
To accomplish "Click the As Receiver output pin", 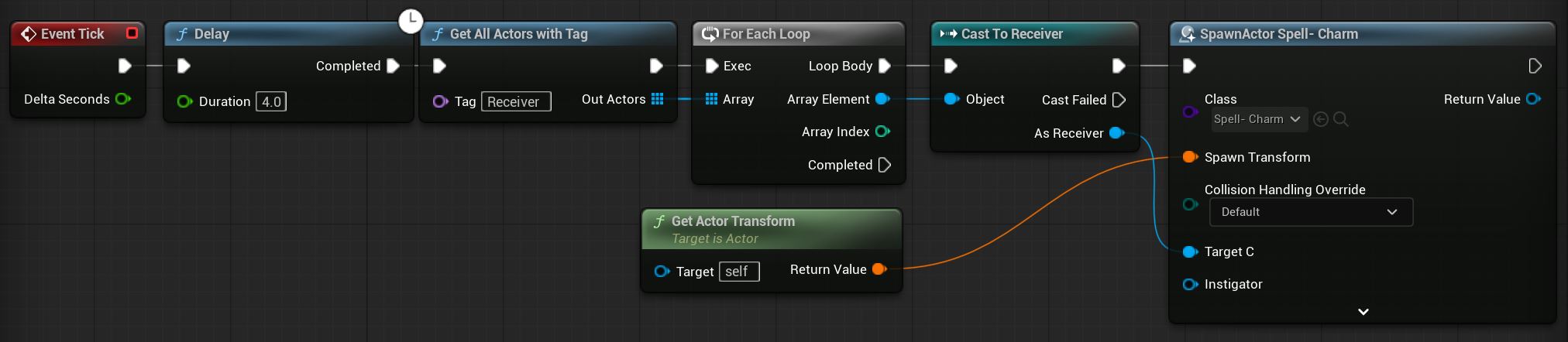I will [x=1116, y=133].
